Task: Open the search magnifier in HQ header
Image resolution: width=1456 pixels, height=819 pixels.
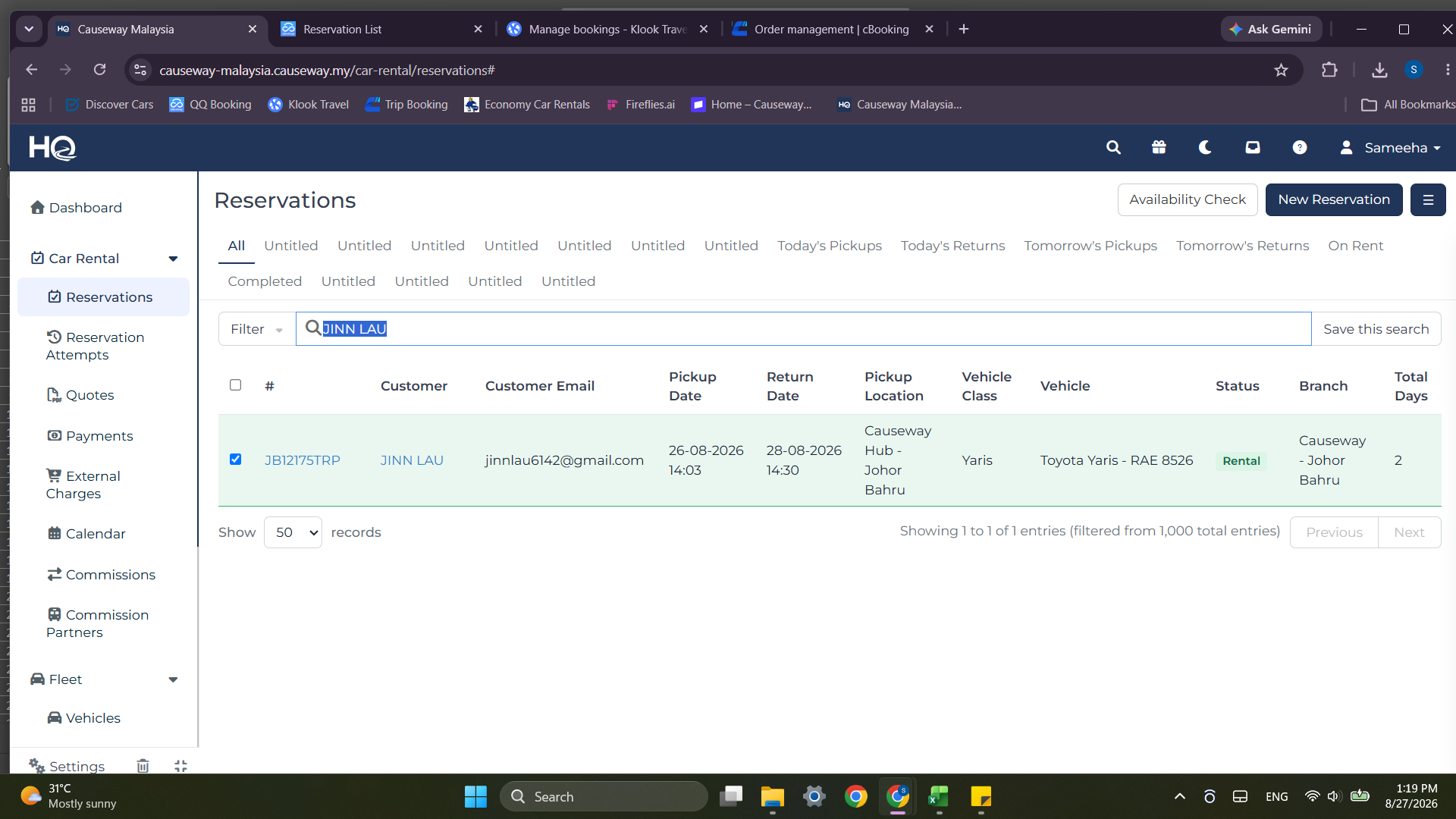Action: 1113,148
